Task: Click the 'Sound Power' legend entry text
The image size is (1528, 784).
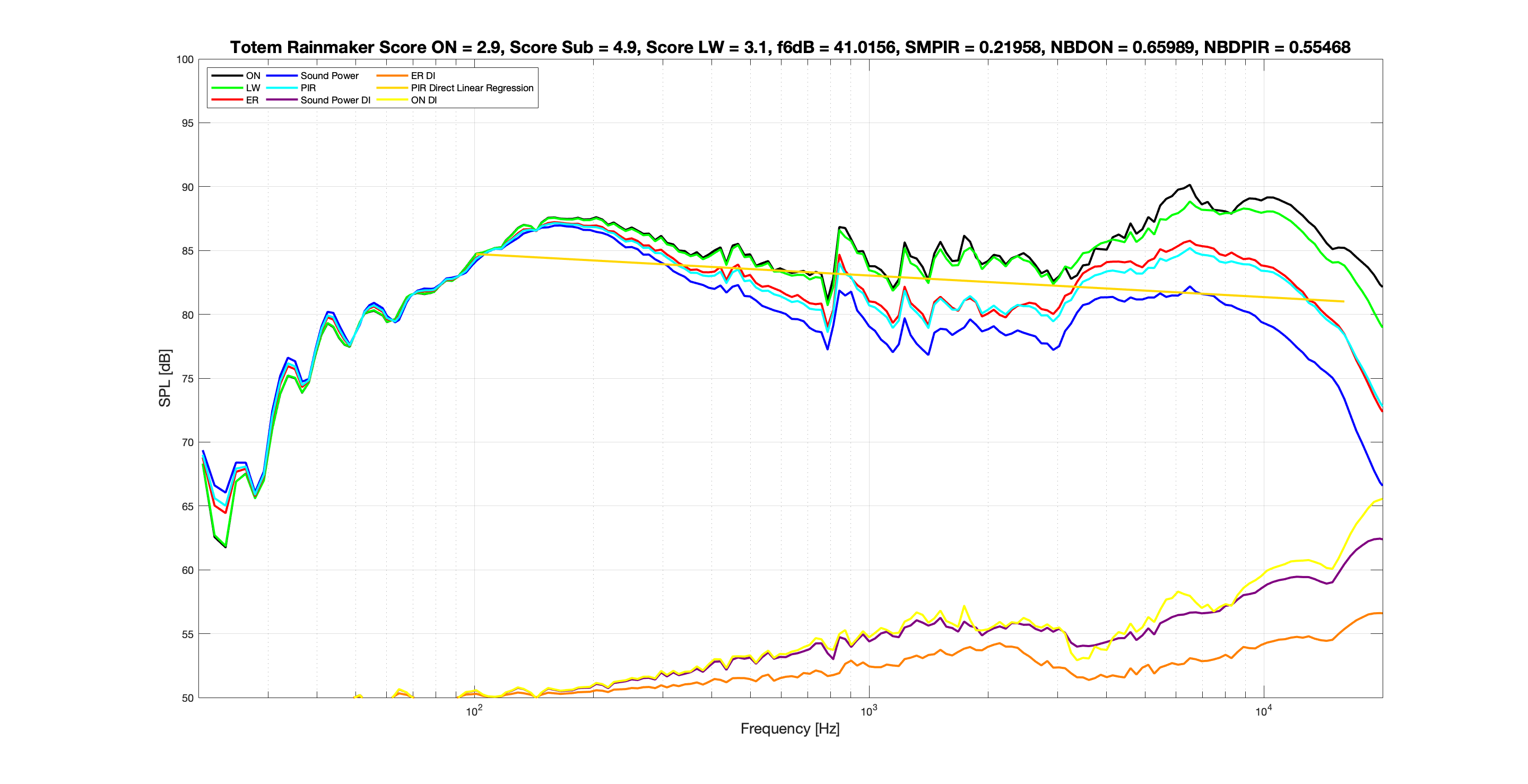Action: click(330, 76)
